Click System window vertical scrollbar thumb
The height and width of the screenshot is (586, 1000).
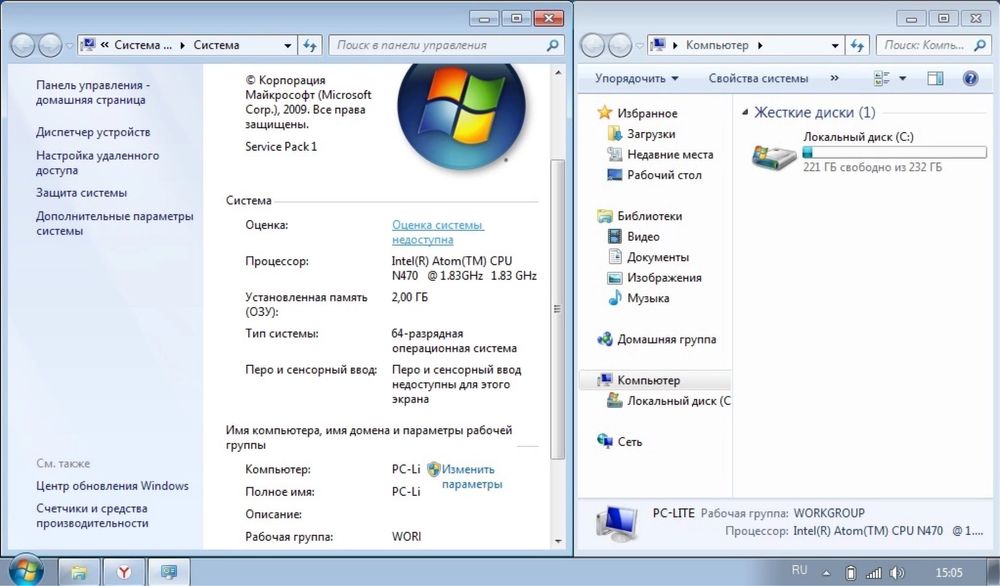click(x=557, y=309)
